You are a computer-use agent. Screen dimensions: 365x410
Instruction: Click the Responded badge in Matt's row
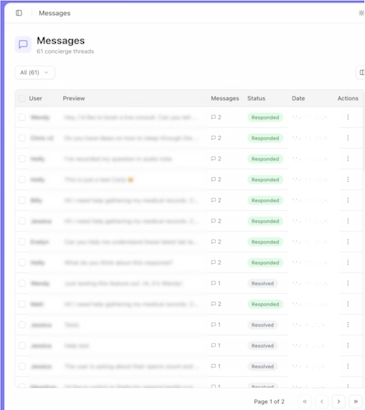265,304
